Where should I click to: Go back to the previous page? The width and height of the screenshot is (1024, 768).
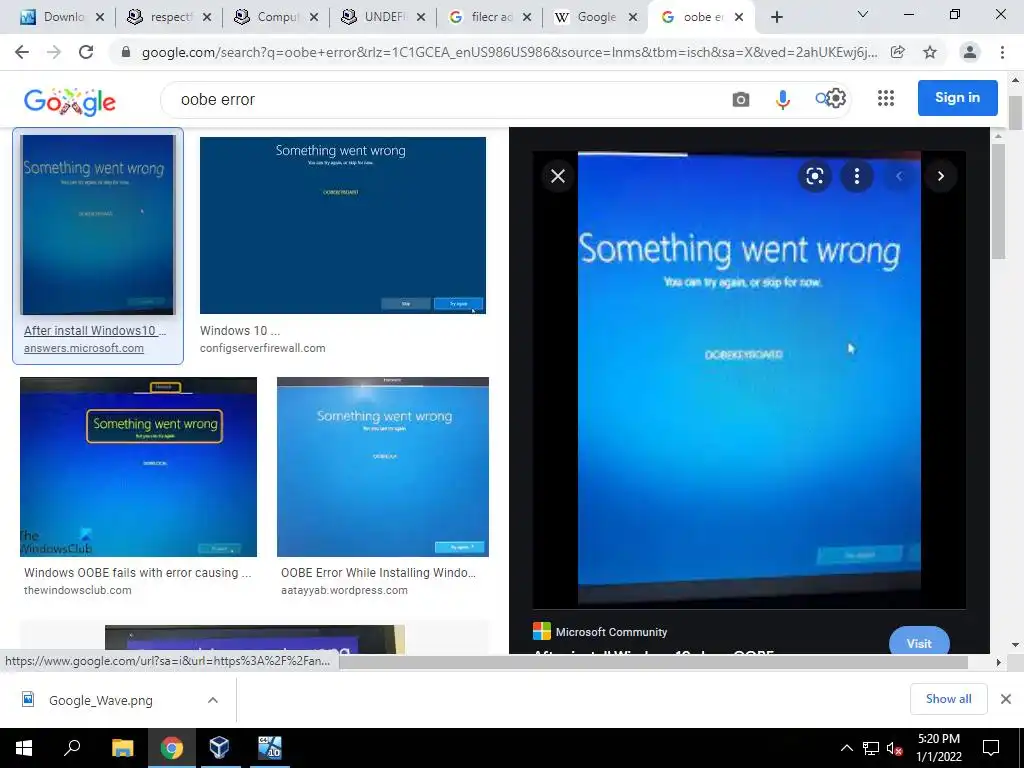(x=22, y=52)
